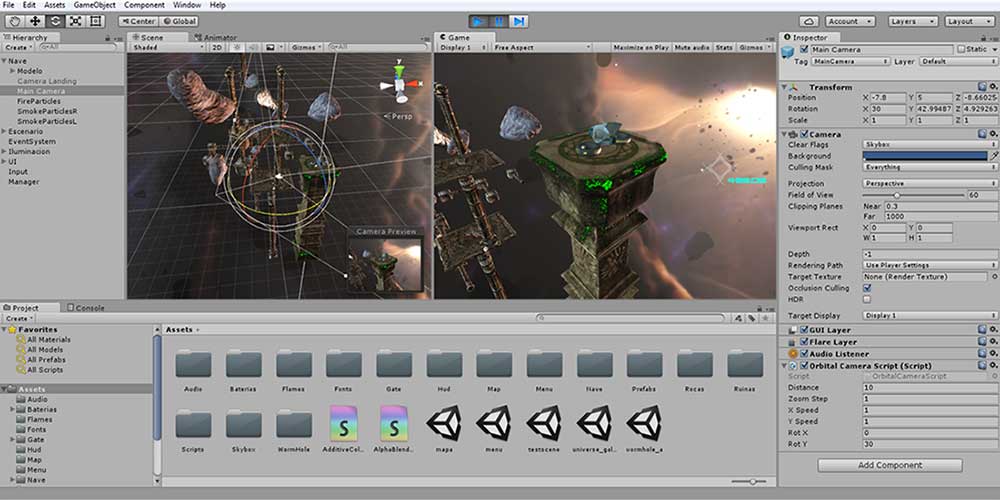
Task: Open Rendering Path dropdown
Action: [x=930, y=265]
